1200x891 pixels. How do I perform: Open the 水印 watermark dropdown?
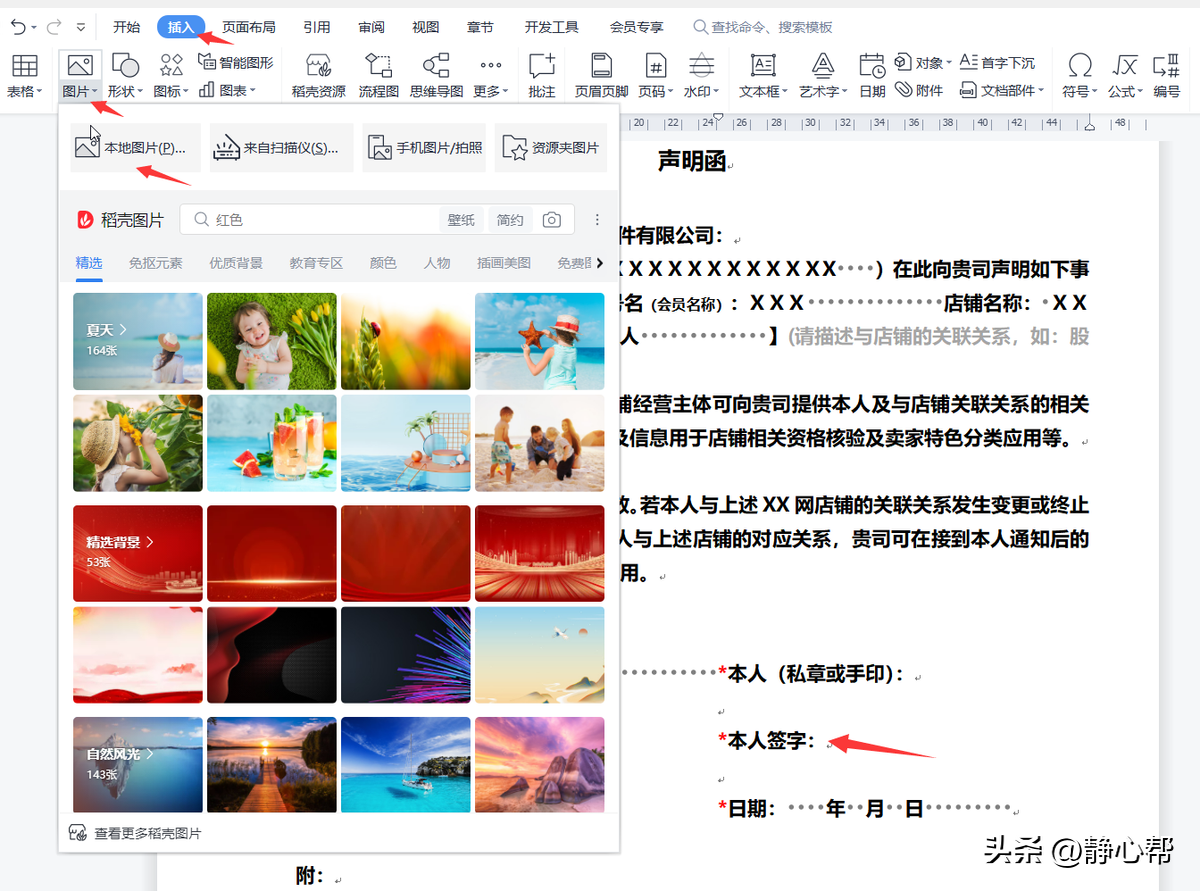pyautogui.click(x=701, y=88)
